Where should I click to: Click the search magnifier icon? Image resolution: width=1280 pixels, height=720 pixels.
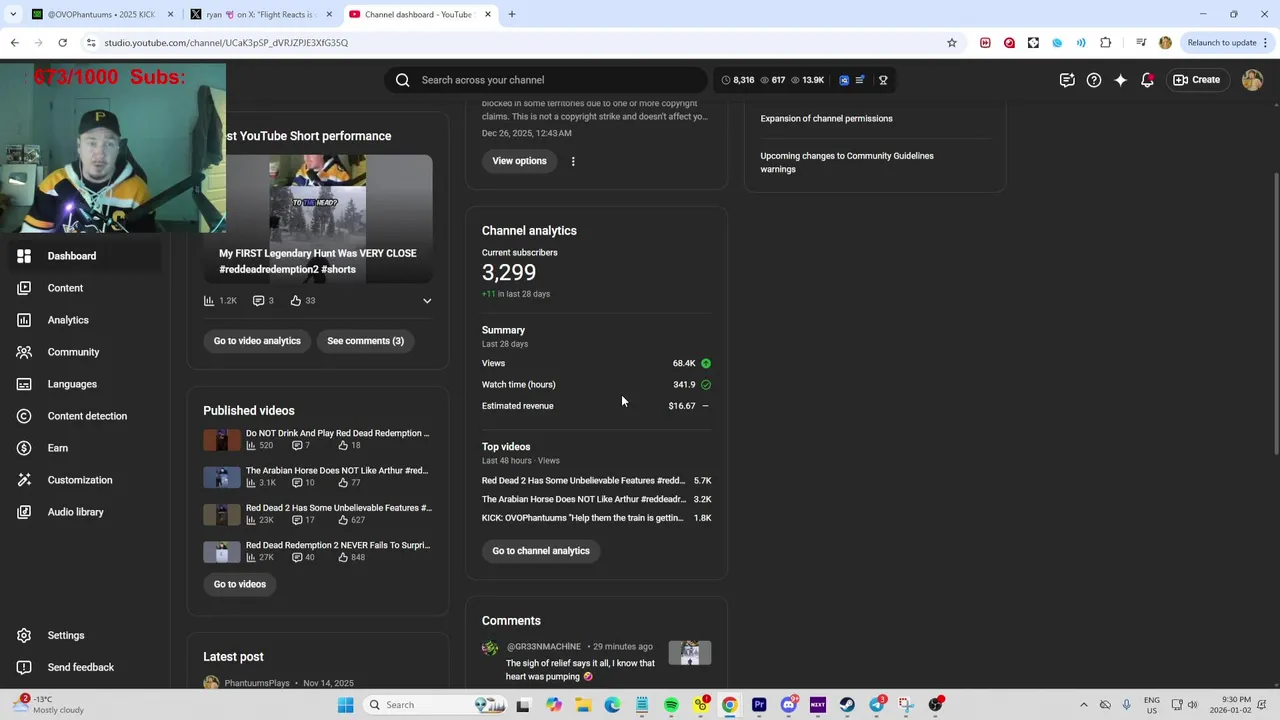tap(402, 80)
